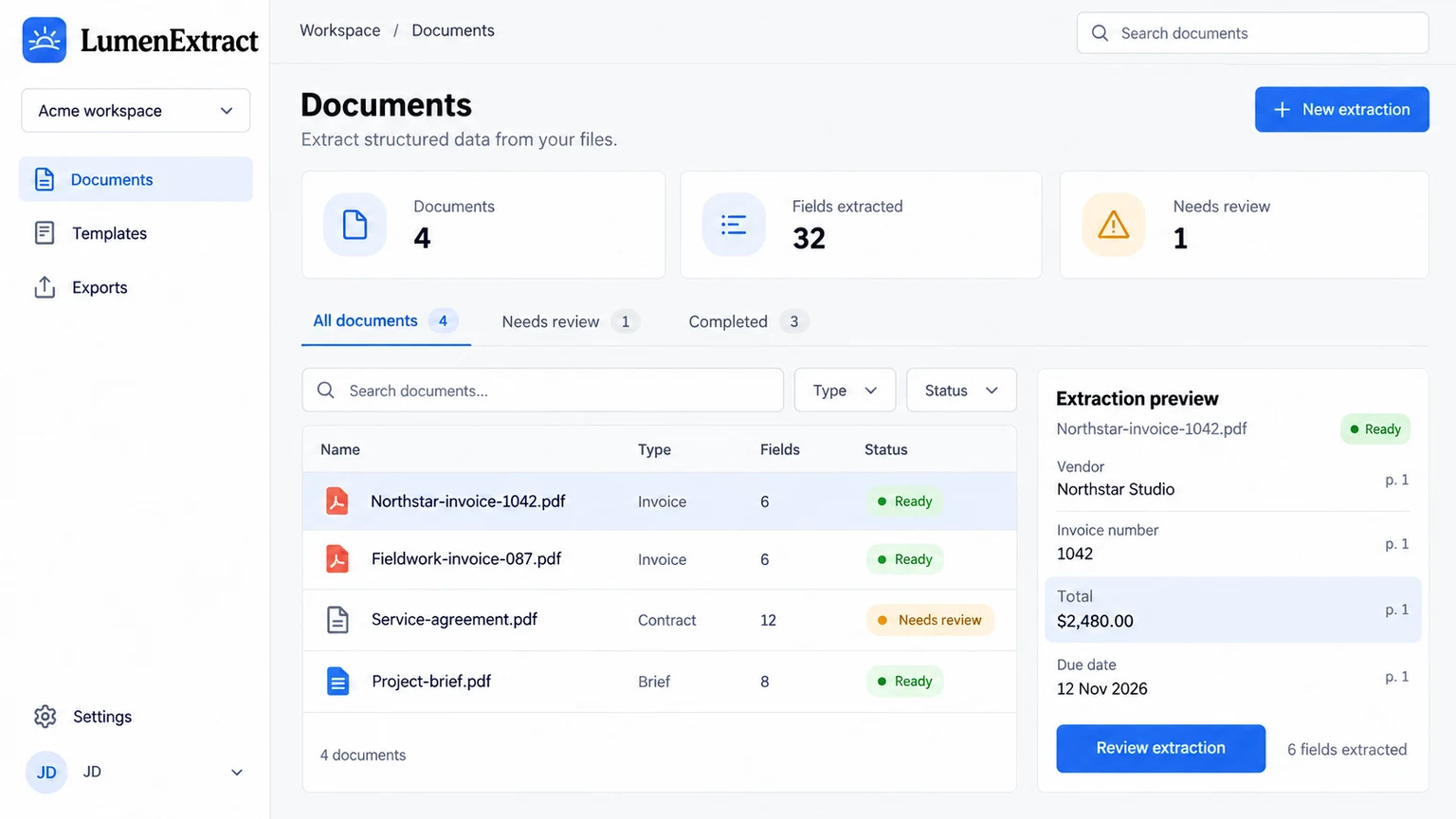Screen dimensions: 1456x819
Task: Click the Templates icon in sidebar
Action: [x=45, y=233]
